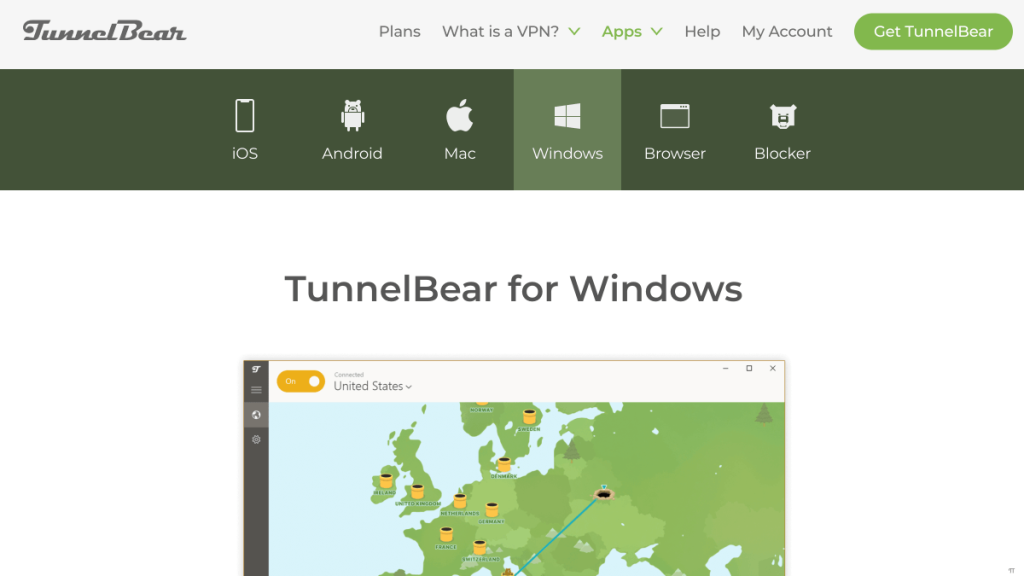Expand the What is a VPN? chevron
The width and height of the screenshot is (1024, 576).
[x=574, y=31]
